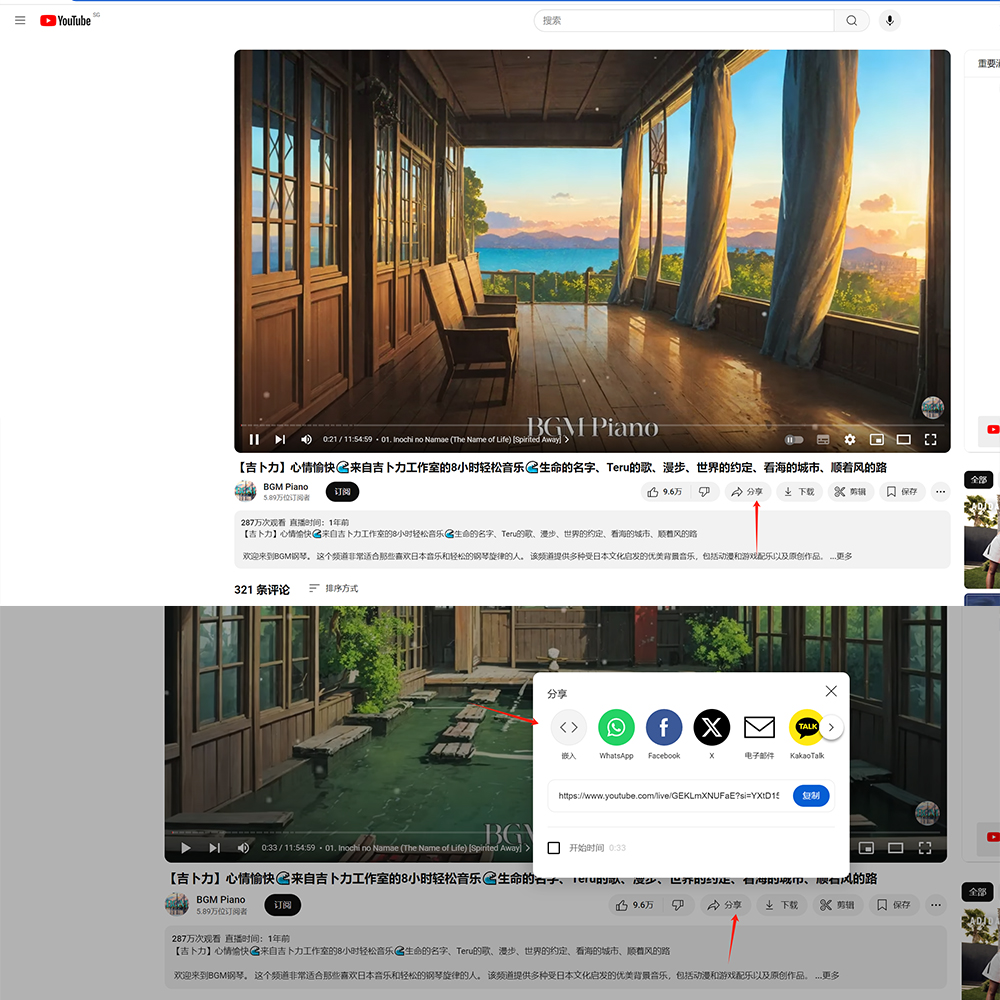1000x1000 pixels.
Task: Toggle subtitles in the player controls
Action: (x=823, y=439)
